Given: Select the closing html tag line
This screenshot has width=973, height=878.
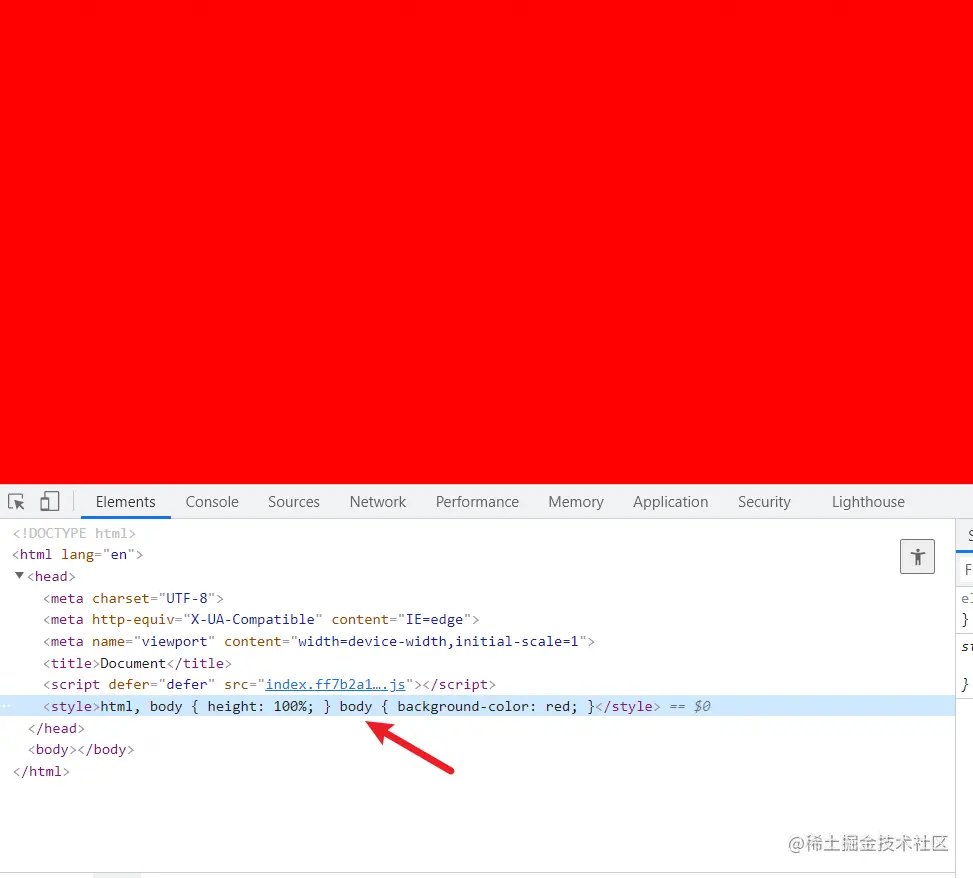Looking at the screenshot, I should 41,771.
